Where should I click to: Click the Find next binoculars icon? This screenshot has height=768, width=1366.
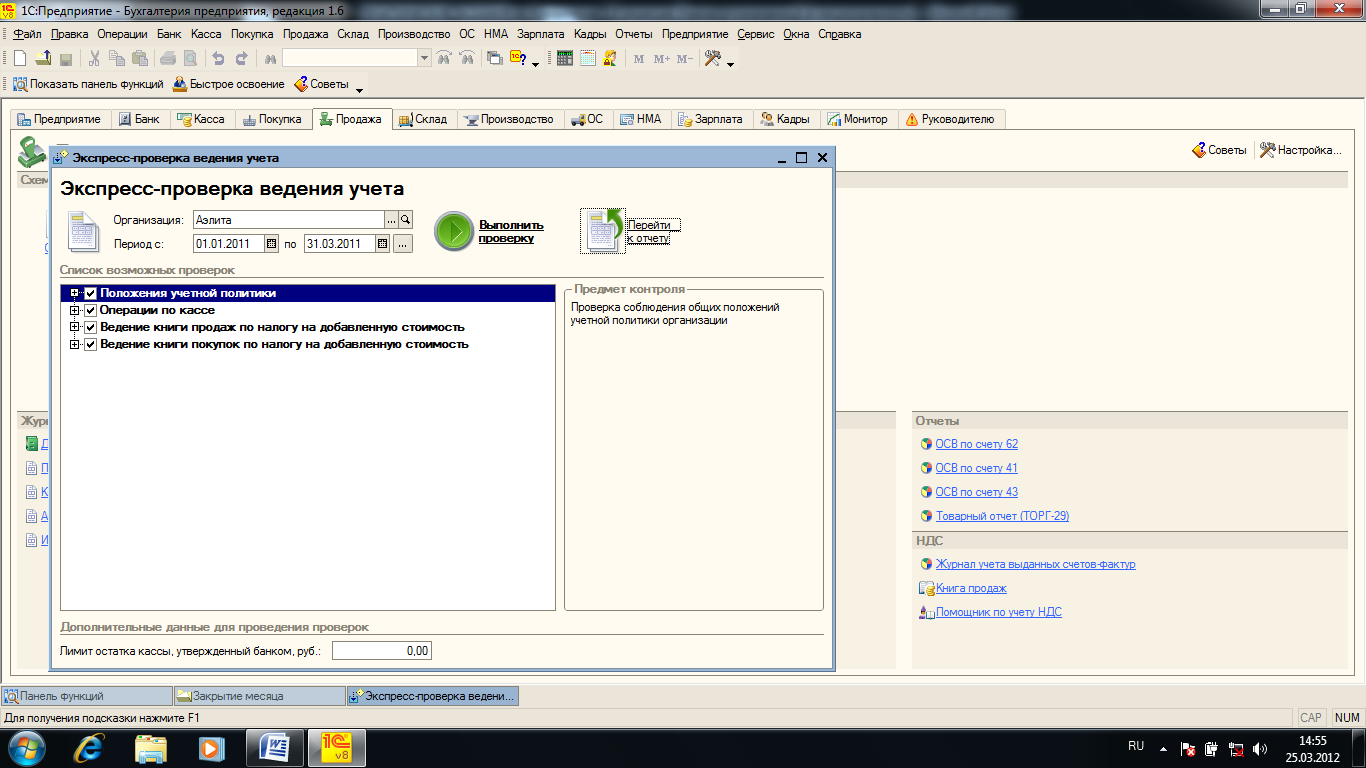444,59
